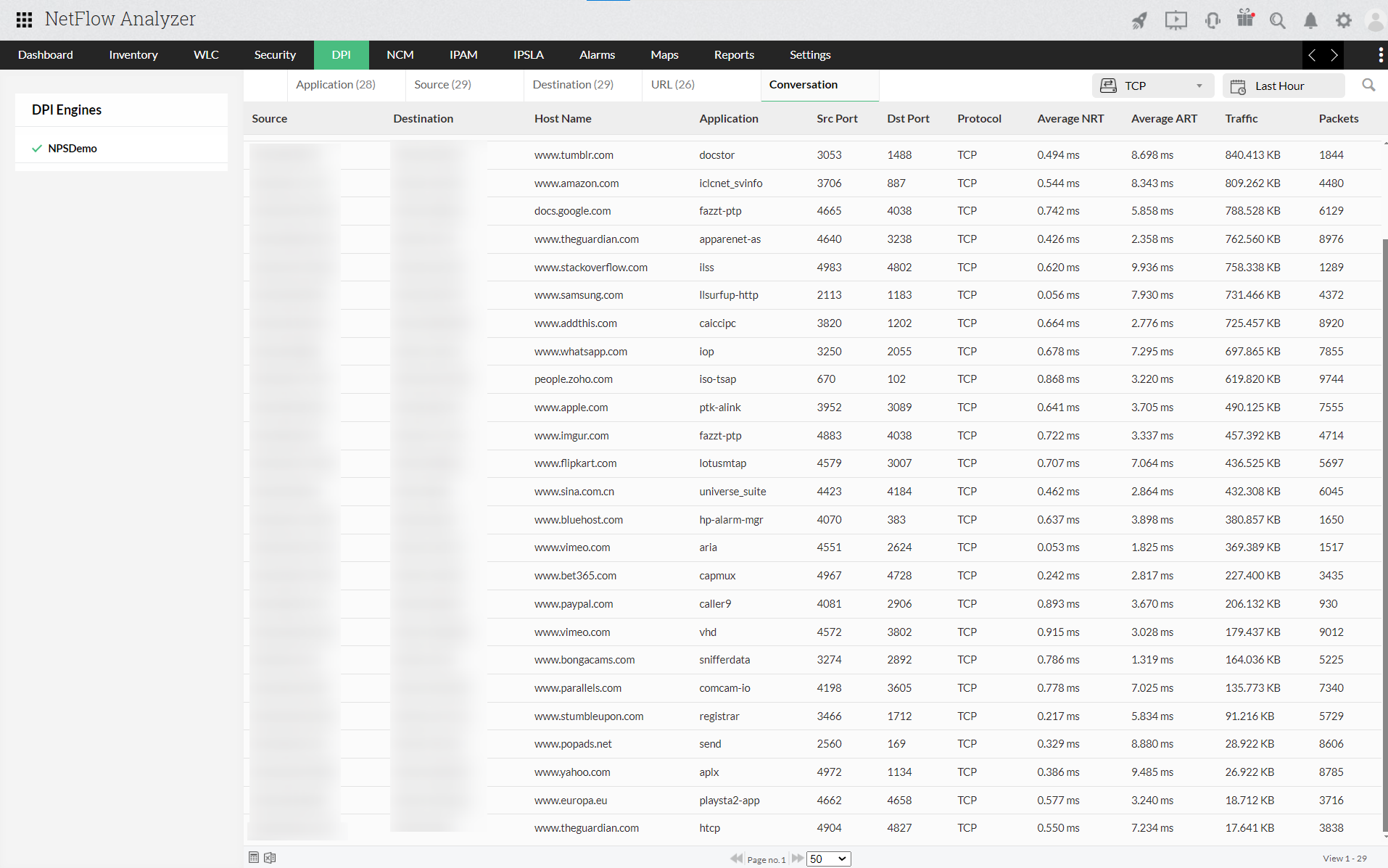Go to the next page arrows
Image resolution: width=1388 pixels, height=868 pixels.
(798, 859)
